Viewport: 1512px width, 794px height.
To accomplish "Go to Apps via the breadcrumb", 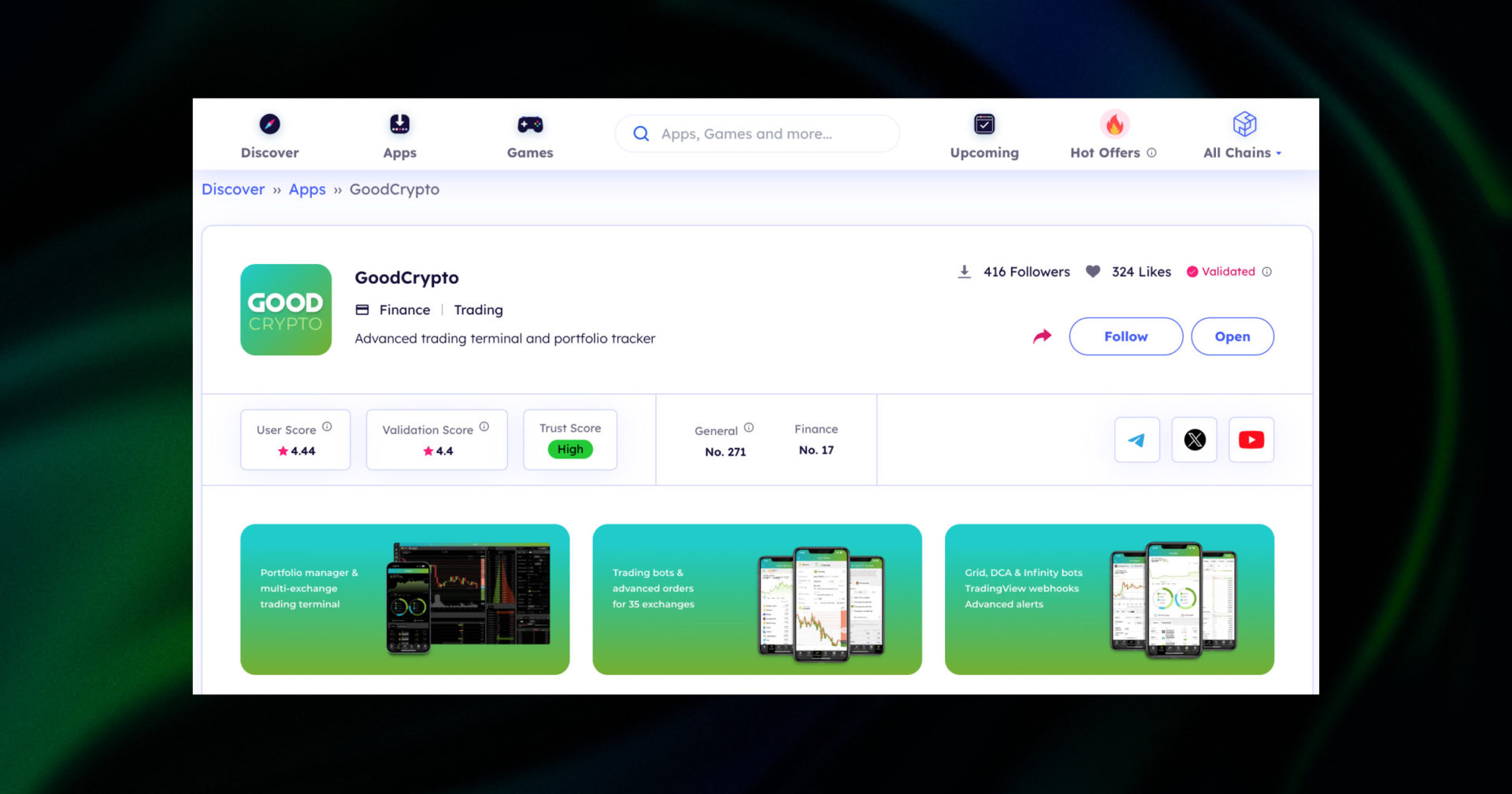I will pyautogui.click(x=307, y=189).
